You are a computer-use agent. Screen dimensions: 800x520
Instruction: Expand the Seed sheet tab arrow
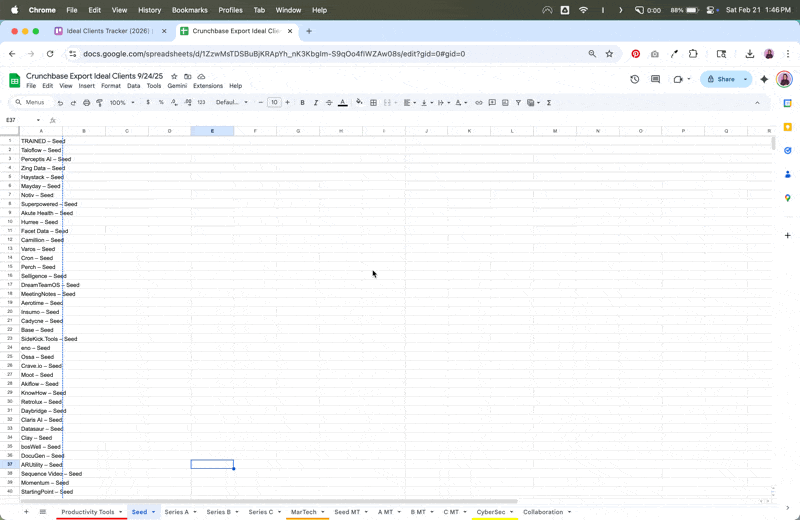point(154,512)
